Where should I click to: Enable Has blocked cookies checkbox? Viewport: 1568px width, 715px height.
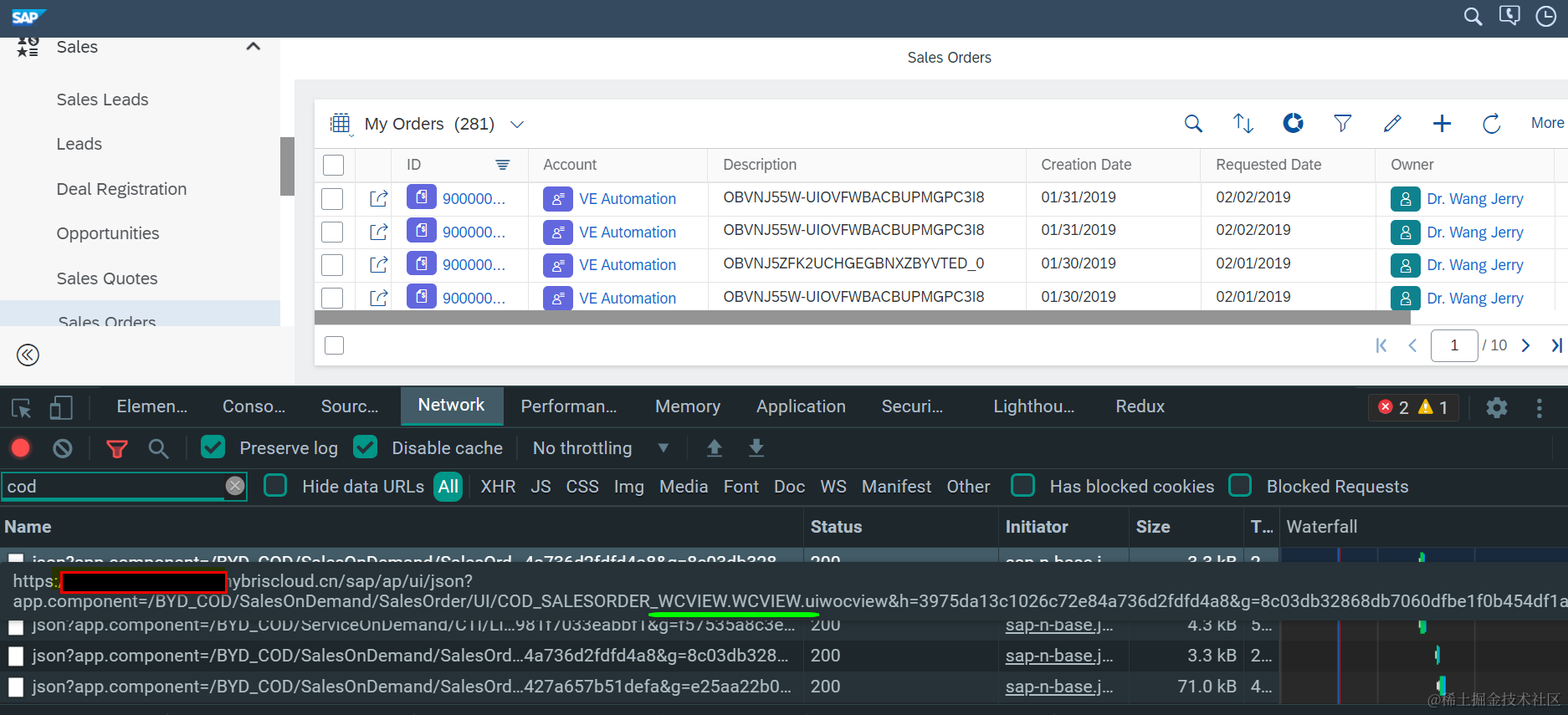[x=1023, y=485]
